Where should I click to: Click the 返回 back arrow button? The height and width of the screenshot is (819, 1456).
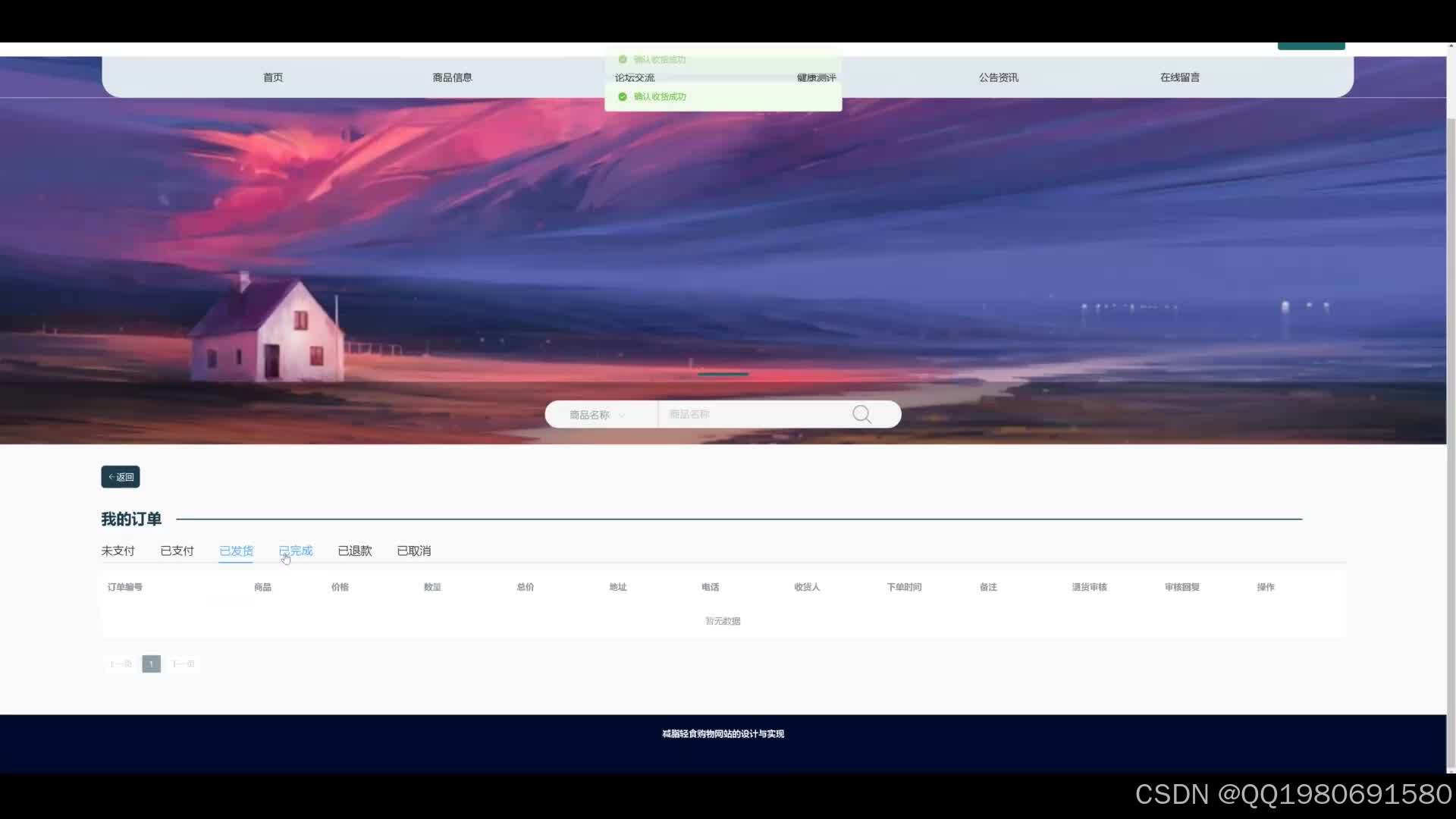(121, 477)
